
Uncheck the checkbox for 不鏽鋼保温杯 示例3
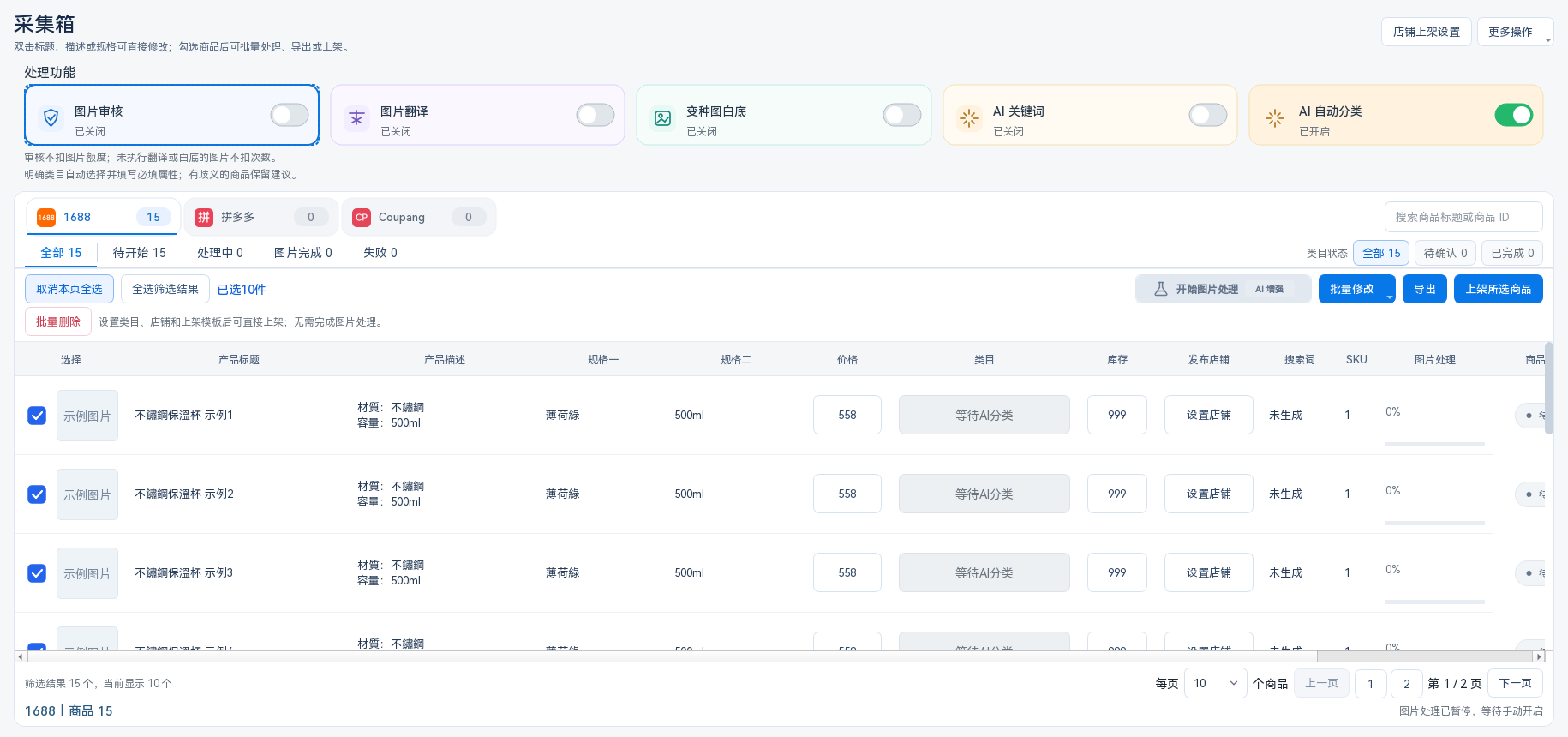tap(37, 573)
